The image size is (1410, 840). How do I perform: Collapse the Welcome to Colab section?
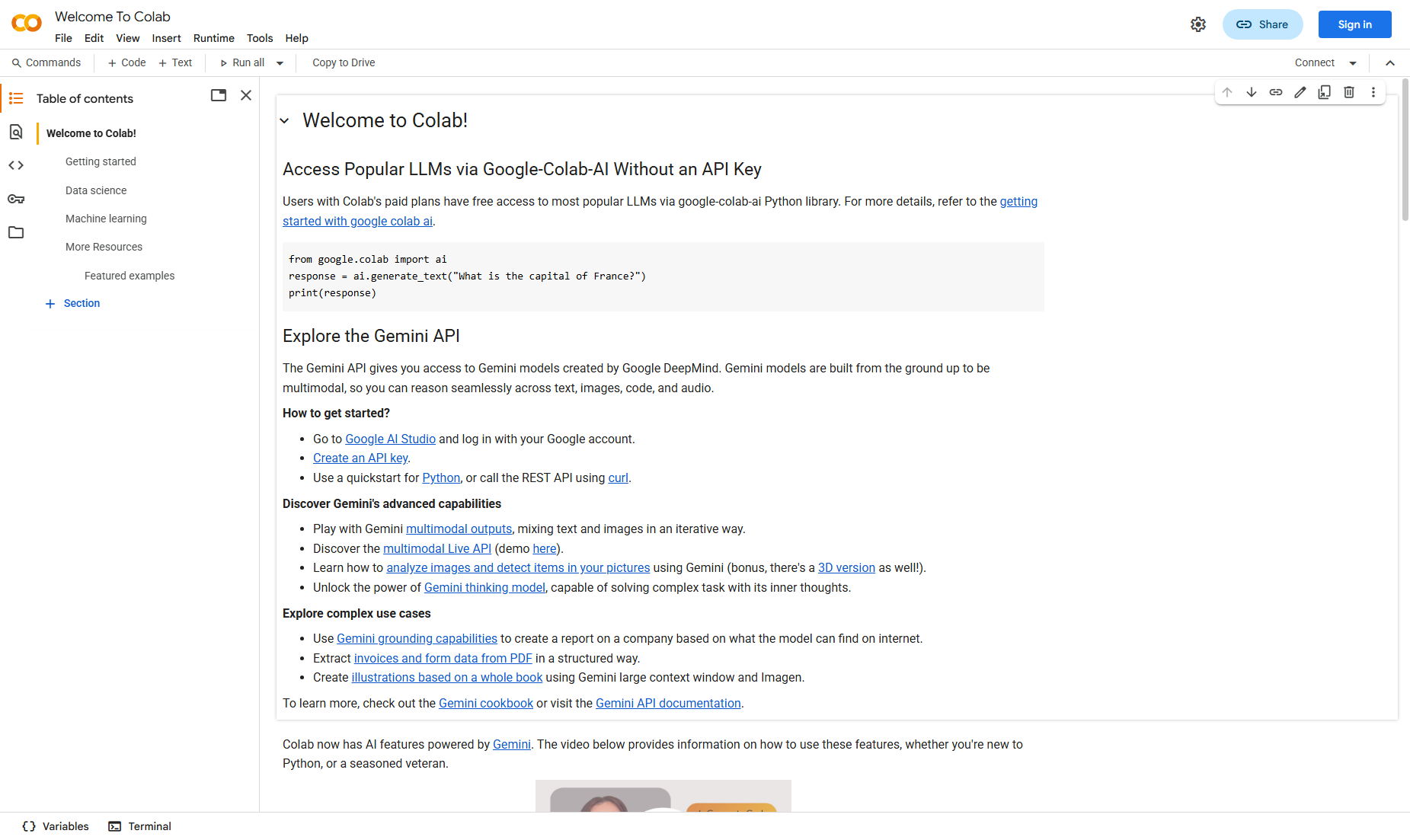284,120
